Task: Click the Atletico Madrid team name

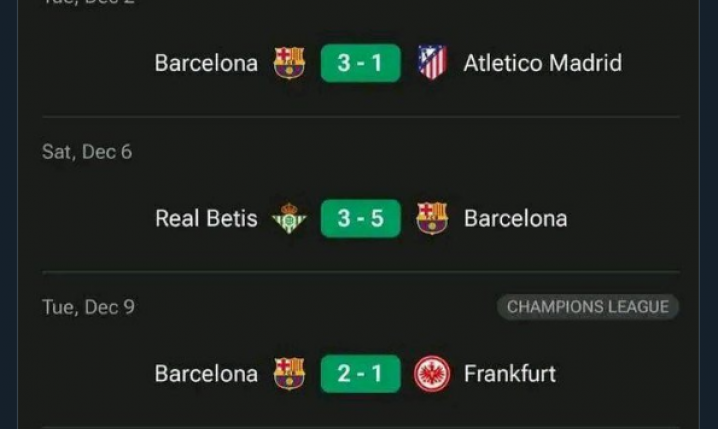Action: [x=542, y=63]
